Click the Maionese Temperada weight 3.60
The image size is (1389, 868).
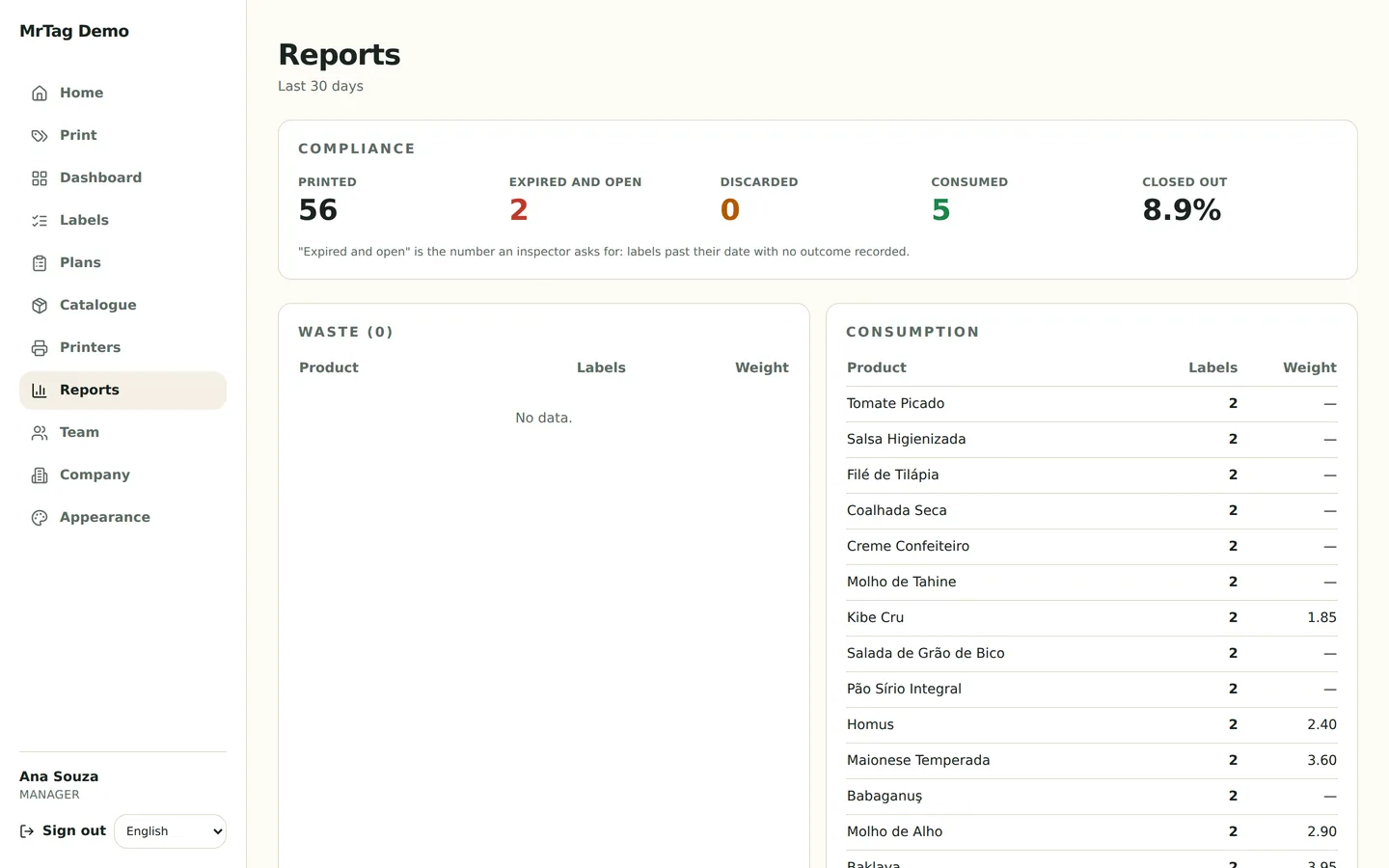[x=1321, y=760]
